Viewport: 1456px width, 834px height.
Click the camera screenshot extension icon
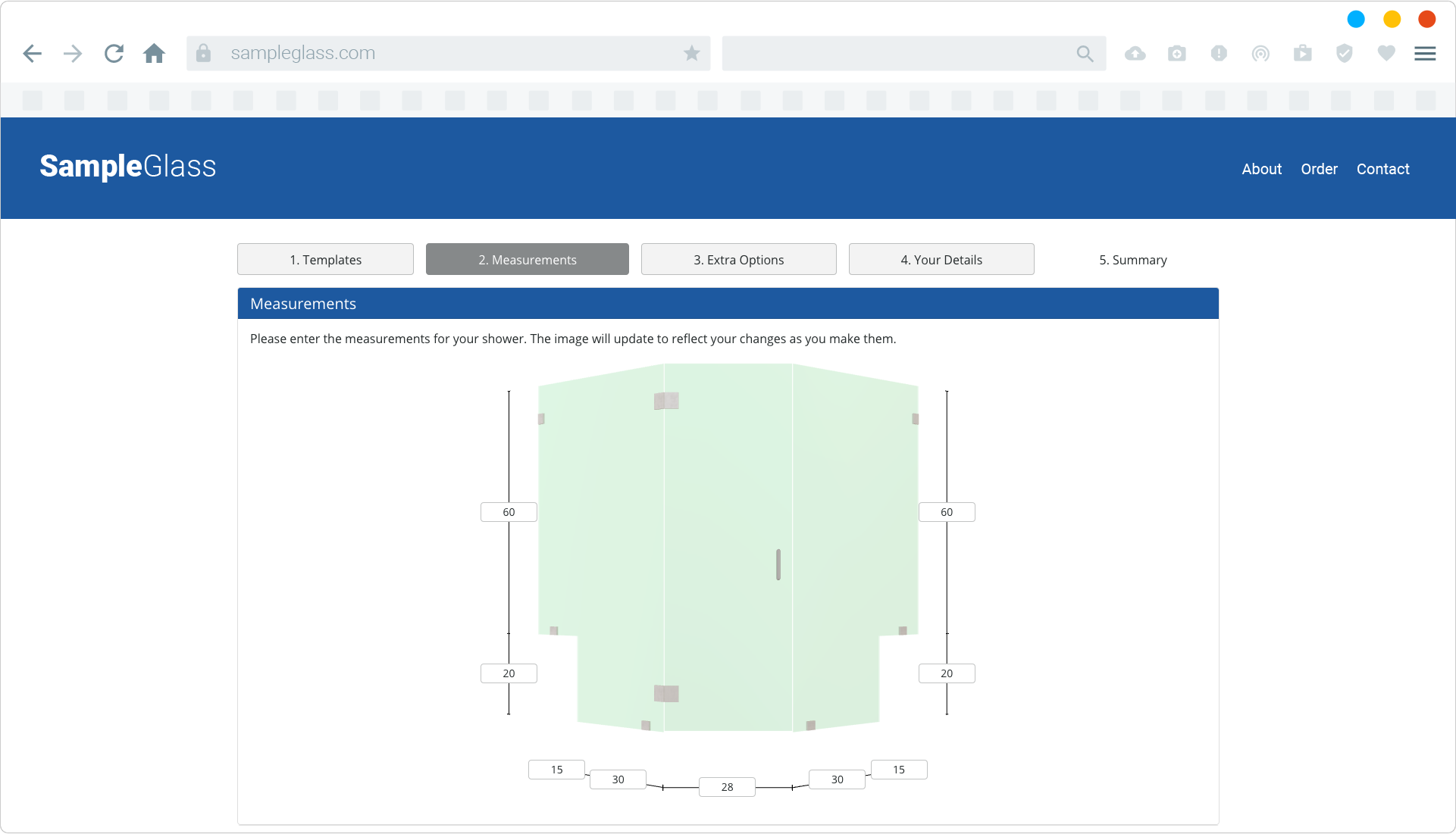click(x=1176, y=53)
